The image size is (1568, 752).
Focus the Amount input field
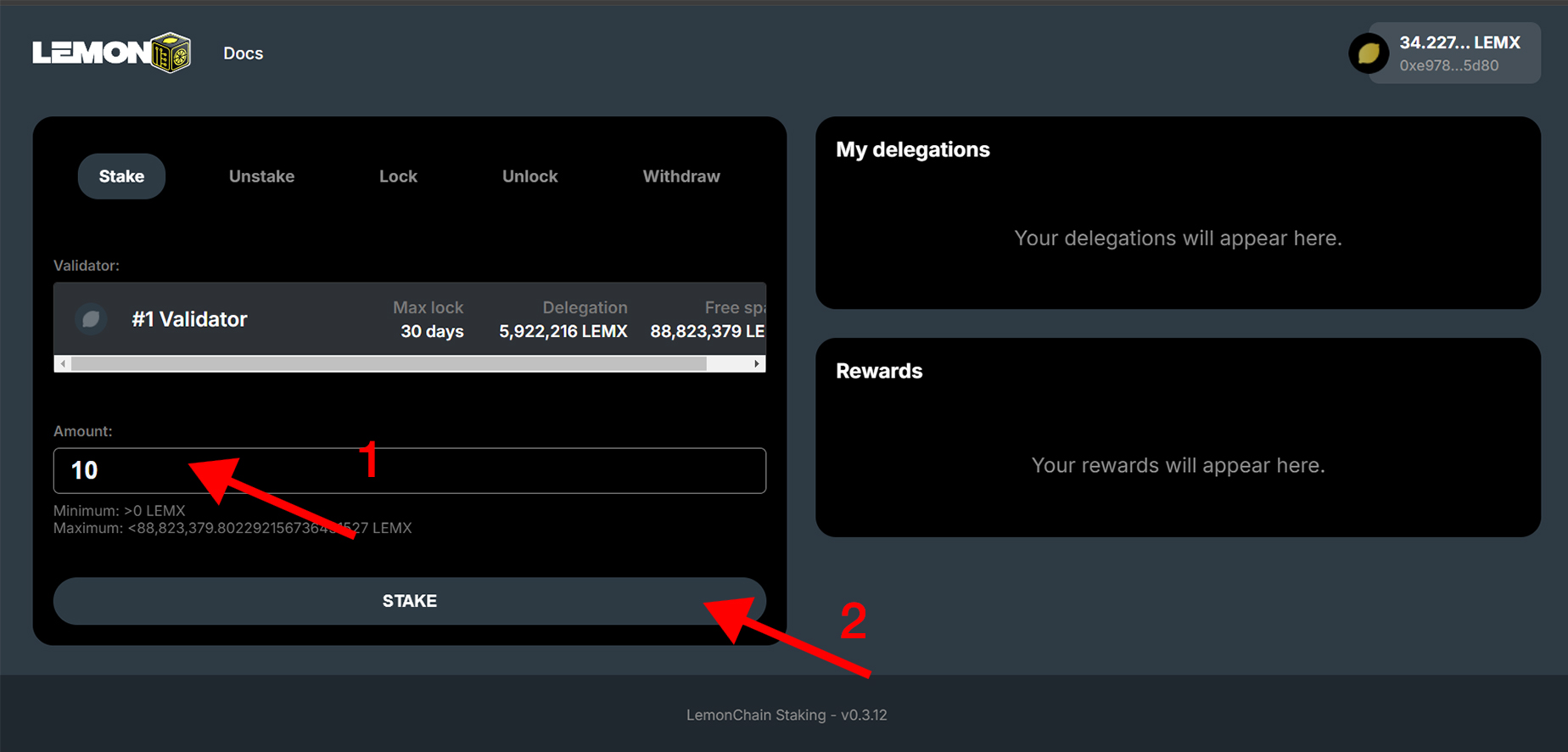coord(410,470)
